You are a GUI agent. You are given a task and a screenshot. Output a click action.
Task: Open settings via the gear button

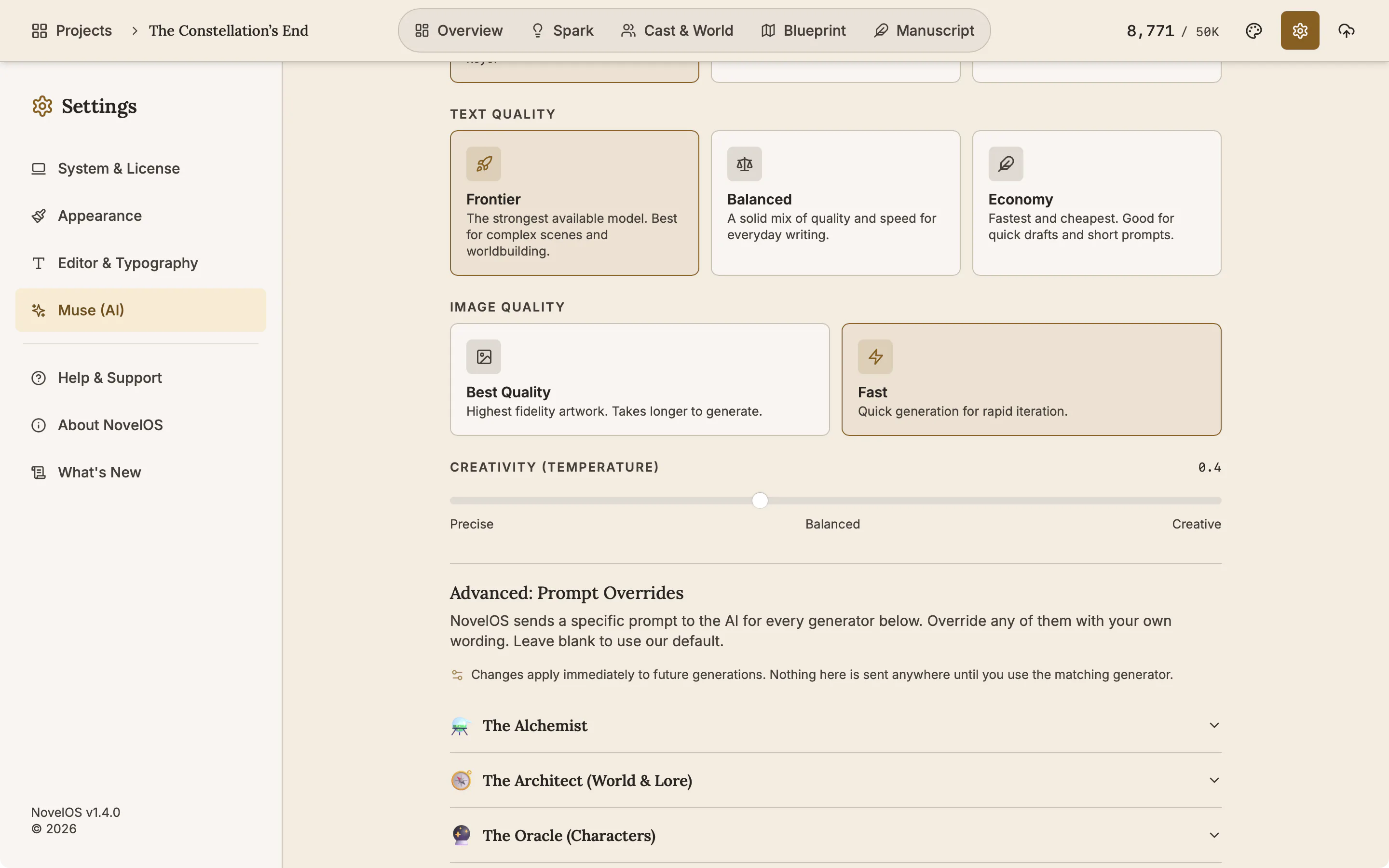[1299, 30]
